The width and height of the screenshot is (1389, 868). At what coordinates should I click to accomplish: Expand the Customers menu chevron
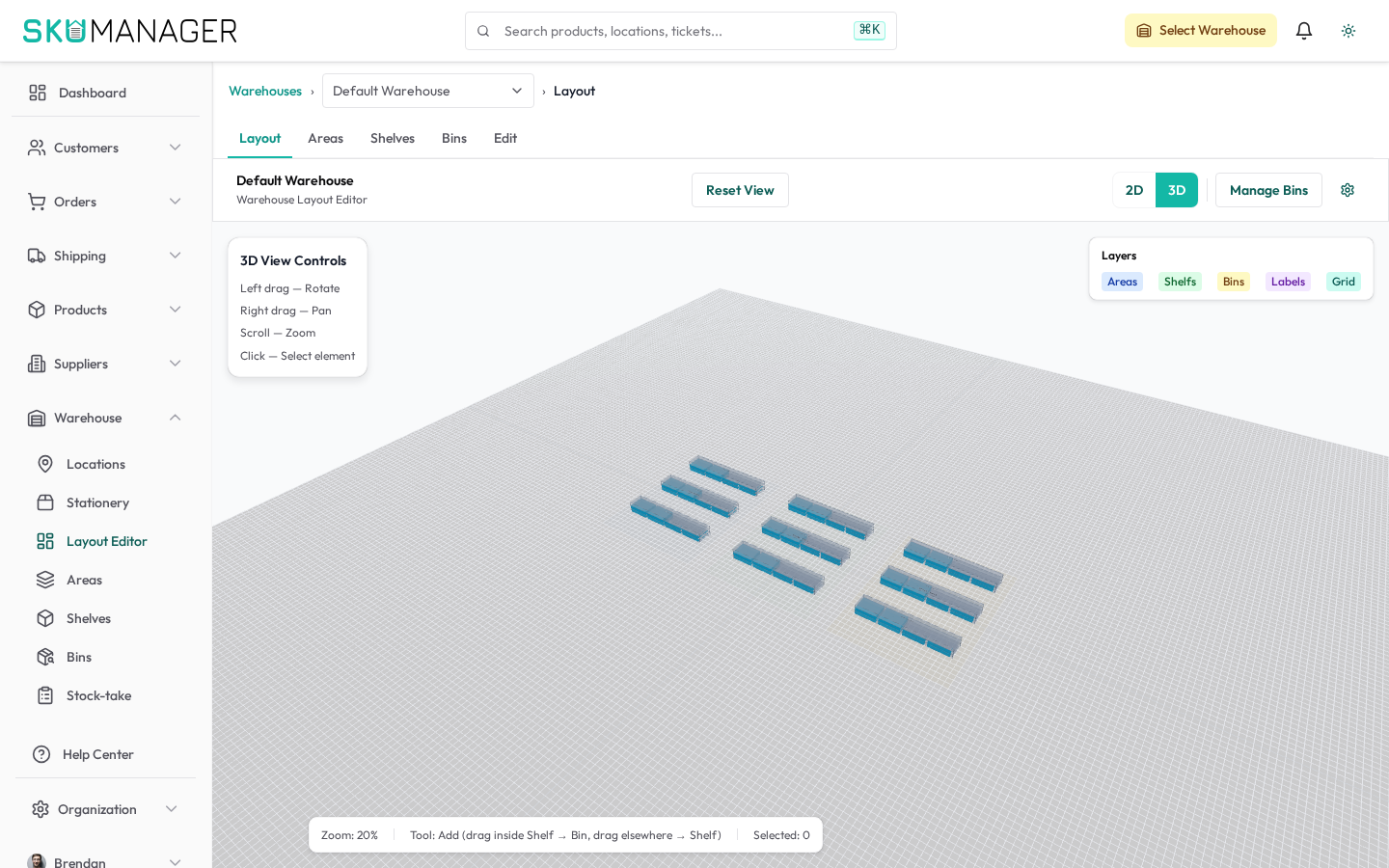(x=176, y=148)
